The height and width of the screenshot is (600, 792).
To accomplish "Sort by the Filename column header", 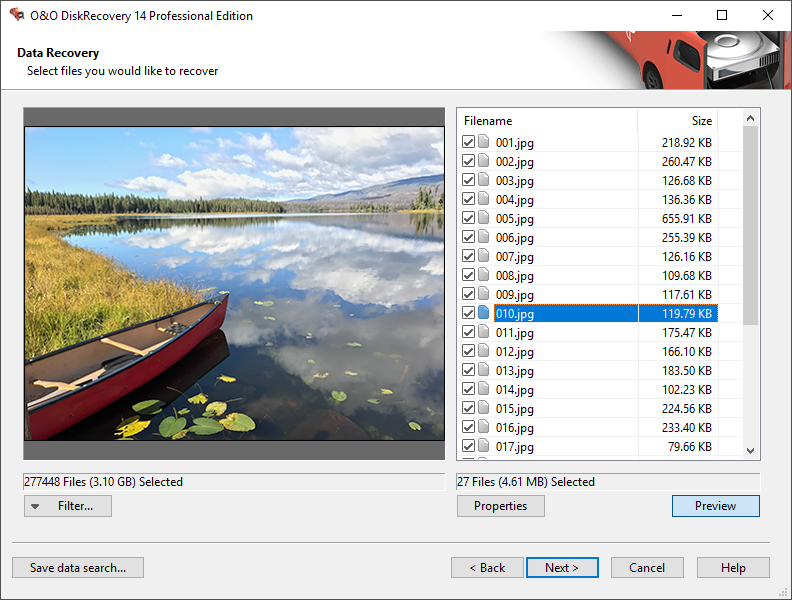I will (x=546, y=121).
